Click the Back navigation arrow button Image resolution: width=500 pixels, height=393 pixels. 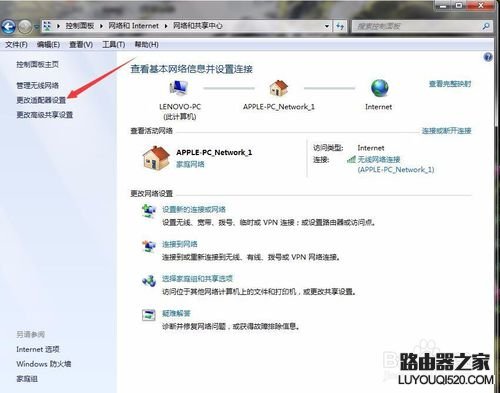tap(8, 27)
